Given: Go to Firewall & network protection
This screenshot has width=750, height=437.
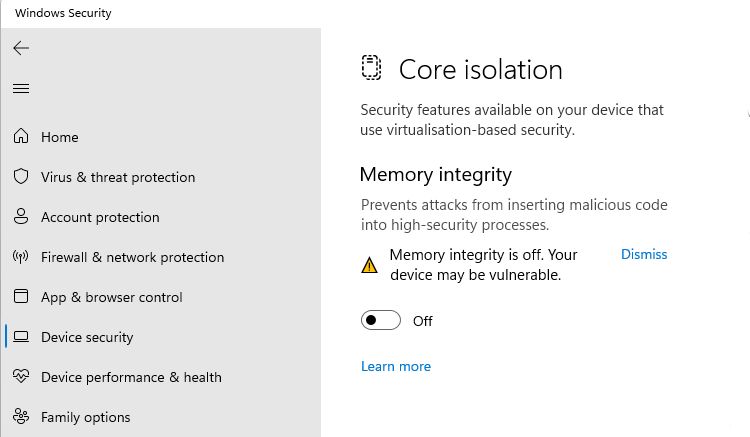Looking at the screenshot, I should [132, 257].
